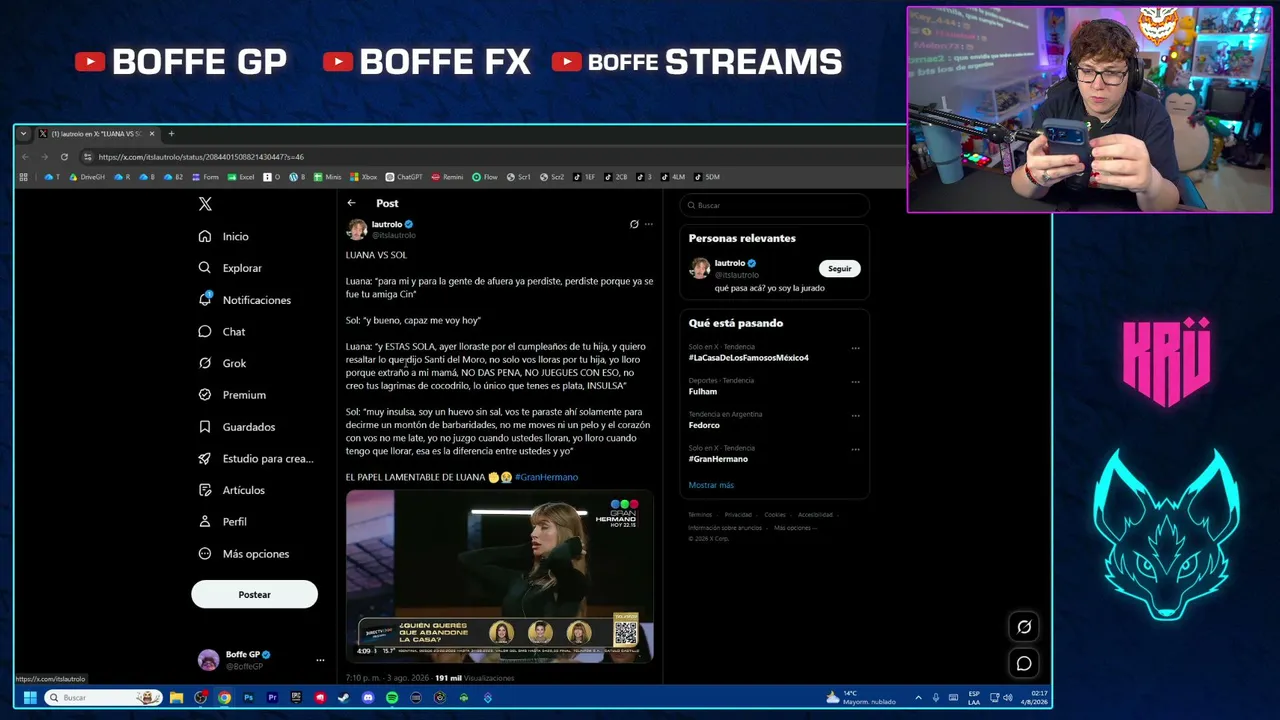Click the Mostrar más link
The height and width of the screenshot is (720, 1280).
[x=711, y=485]
